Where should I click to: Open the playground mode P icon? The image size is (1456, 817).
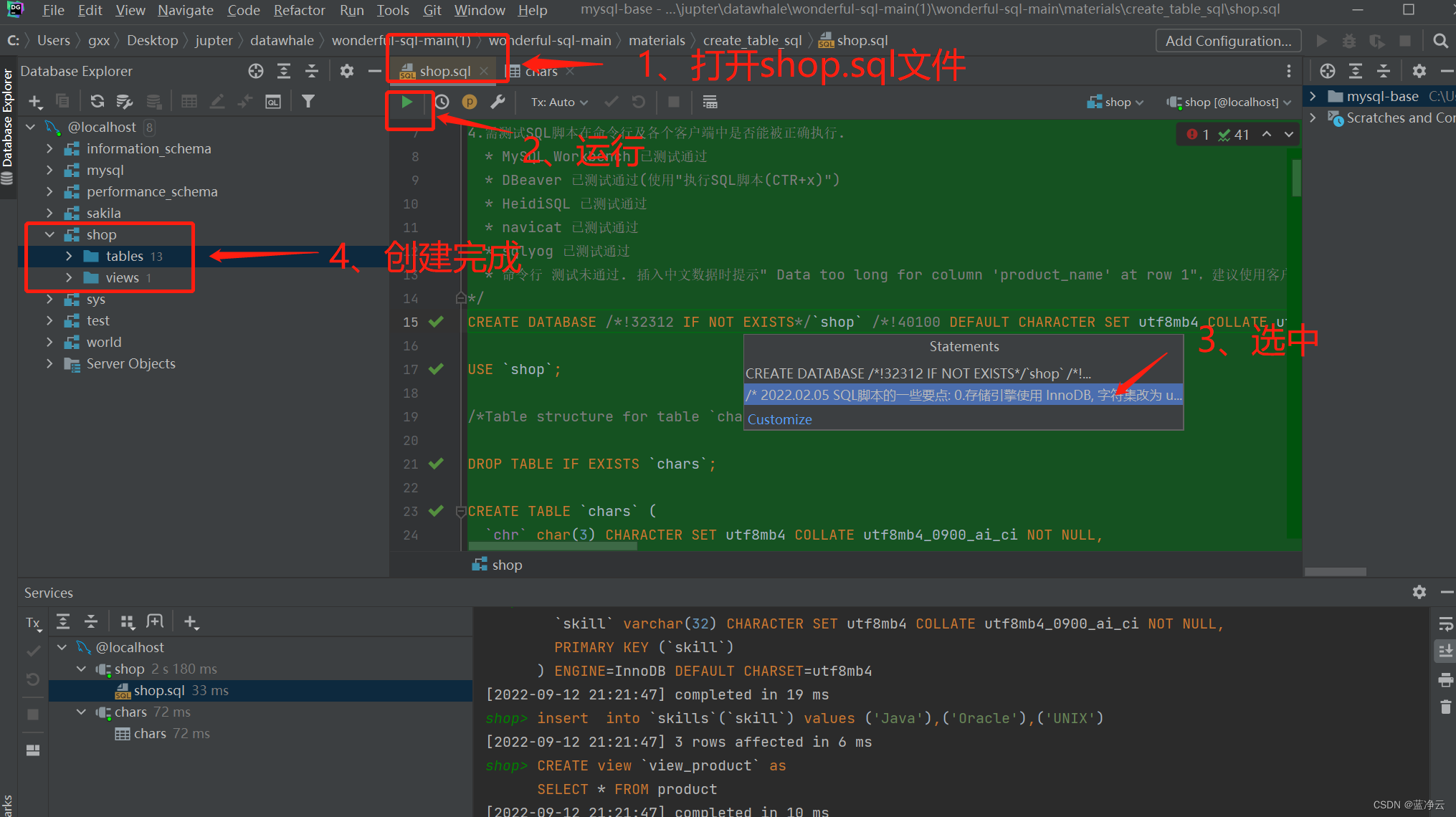pos(470,102)
